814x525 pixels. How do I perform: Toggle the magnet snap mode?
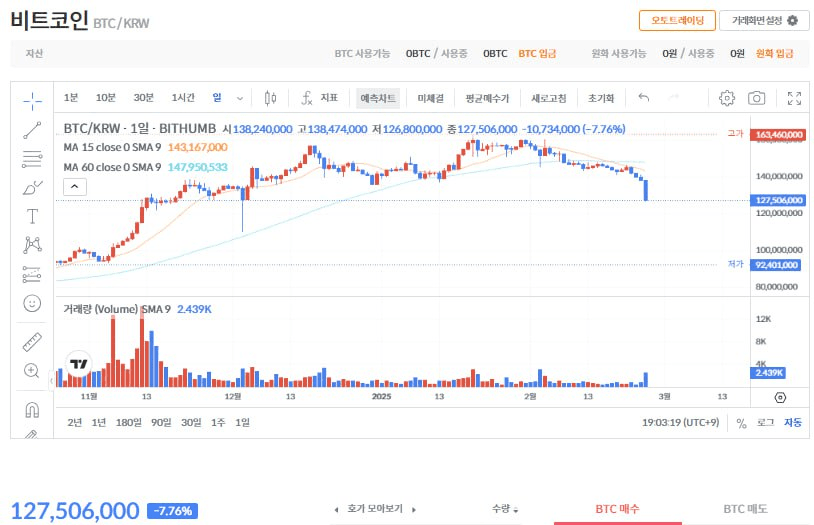32,410
